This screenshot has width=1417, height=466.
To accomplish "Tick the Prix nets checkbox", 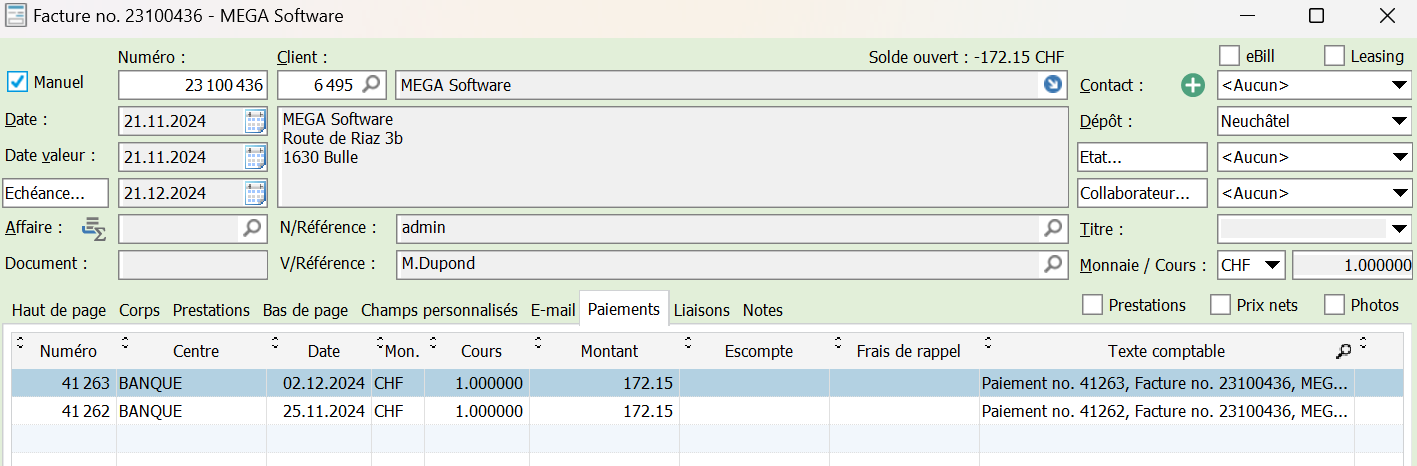I will (1221, 304).
